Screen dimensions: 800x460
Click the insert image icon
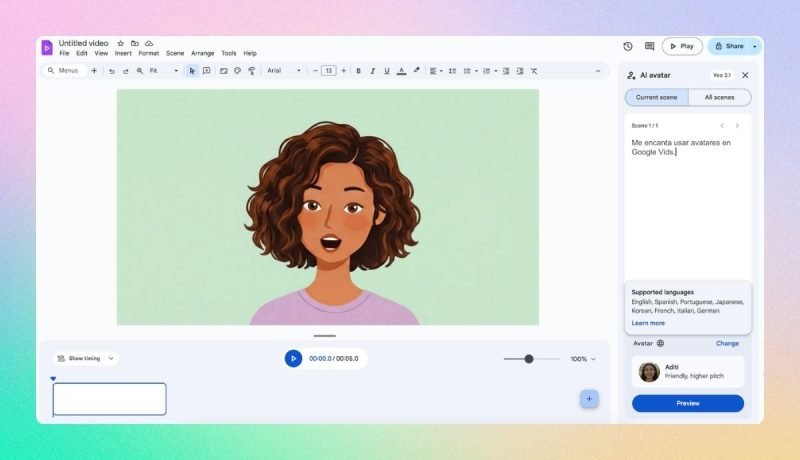tap(223, 71)
